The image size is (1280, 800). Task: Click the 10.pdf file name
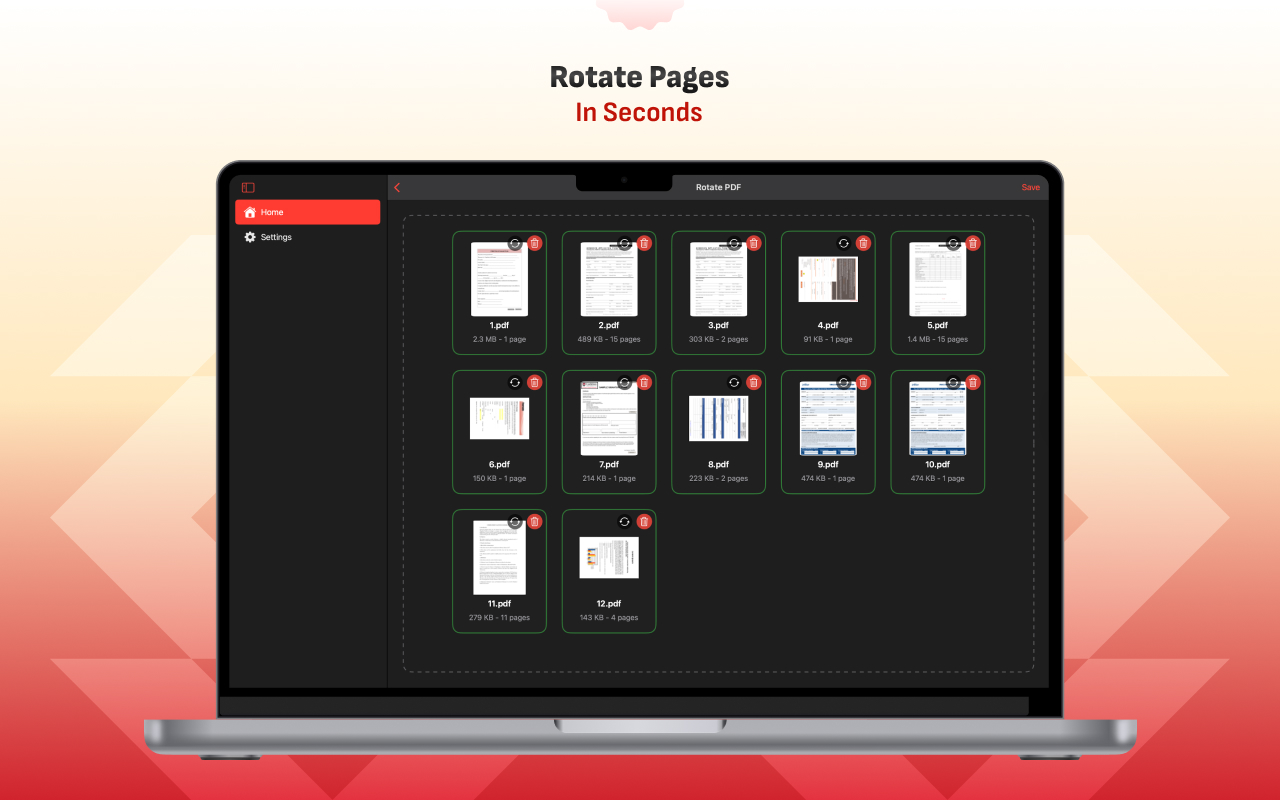click(938, 465)
